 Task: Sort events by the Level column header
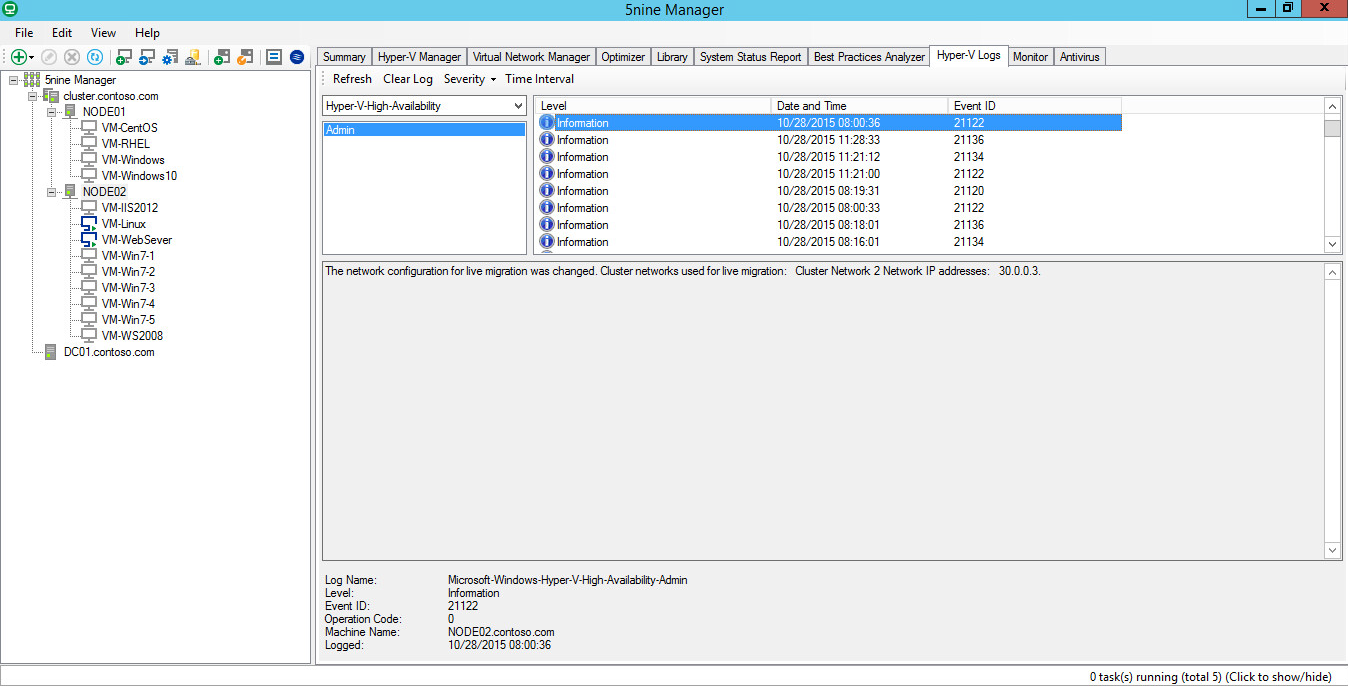[x=653, y=105]
